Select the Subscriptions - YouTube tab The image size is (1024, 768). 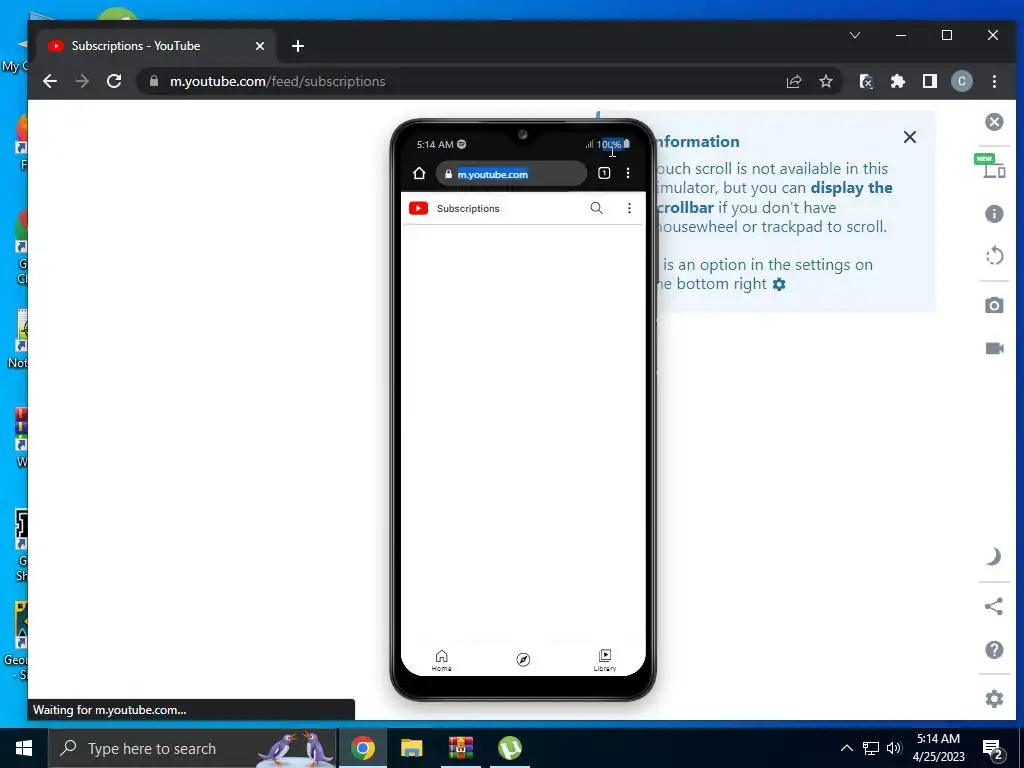157,46
